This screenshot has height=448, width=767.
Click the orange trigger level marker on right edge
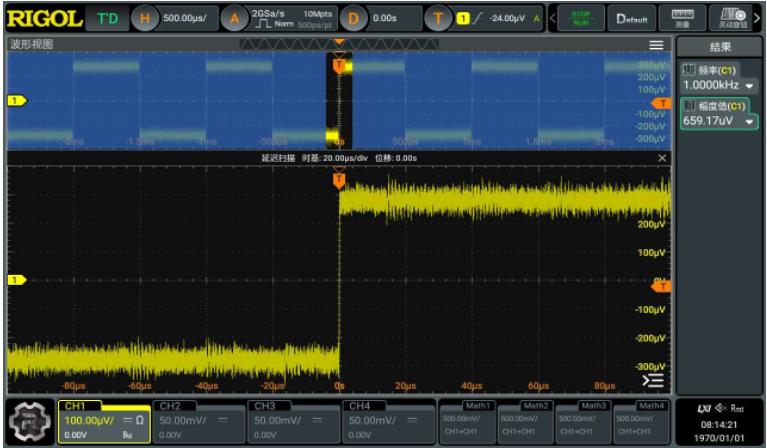[x=661, y=286]
